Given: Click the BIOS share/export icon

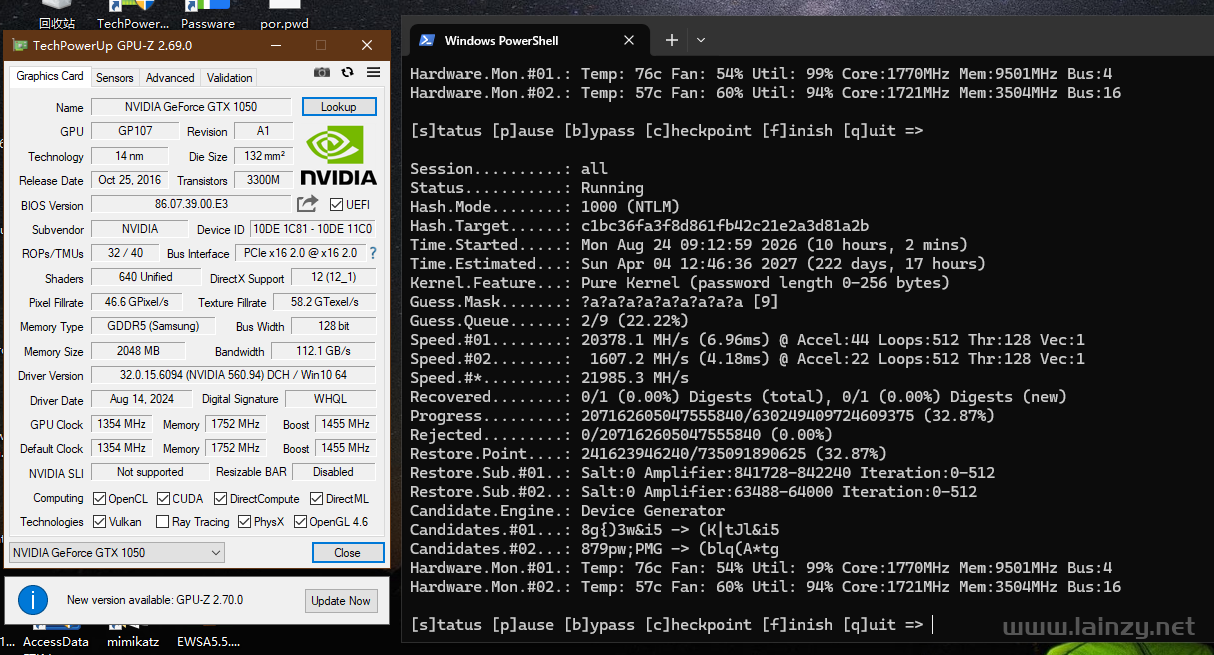Looking at the screenshot, I should point(308,204).
